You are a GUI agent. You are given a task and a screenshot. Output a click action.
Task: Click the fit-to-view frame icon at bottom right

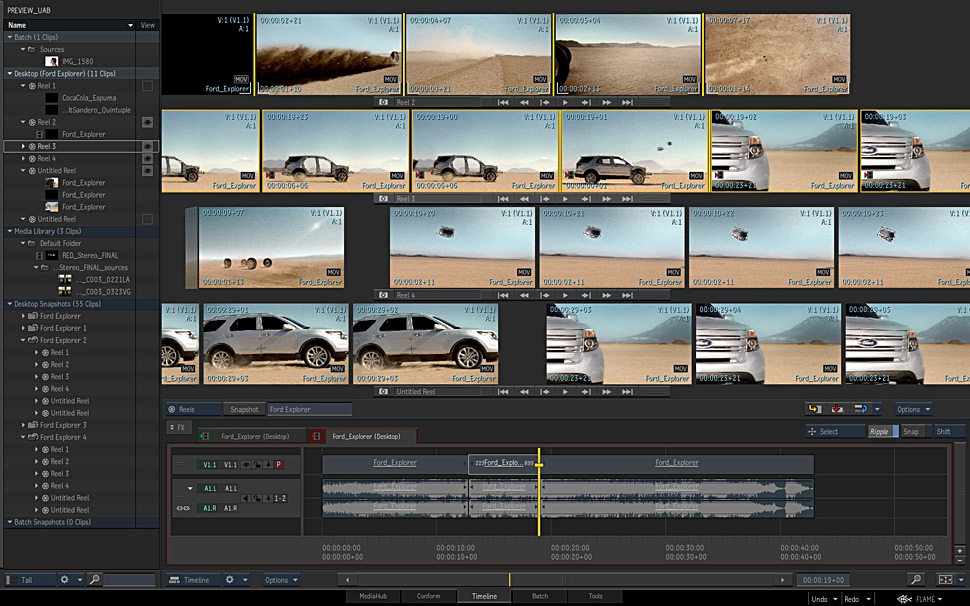pyautogui.click(x=945, y=580)
